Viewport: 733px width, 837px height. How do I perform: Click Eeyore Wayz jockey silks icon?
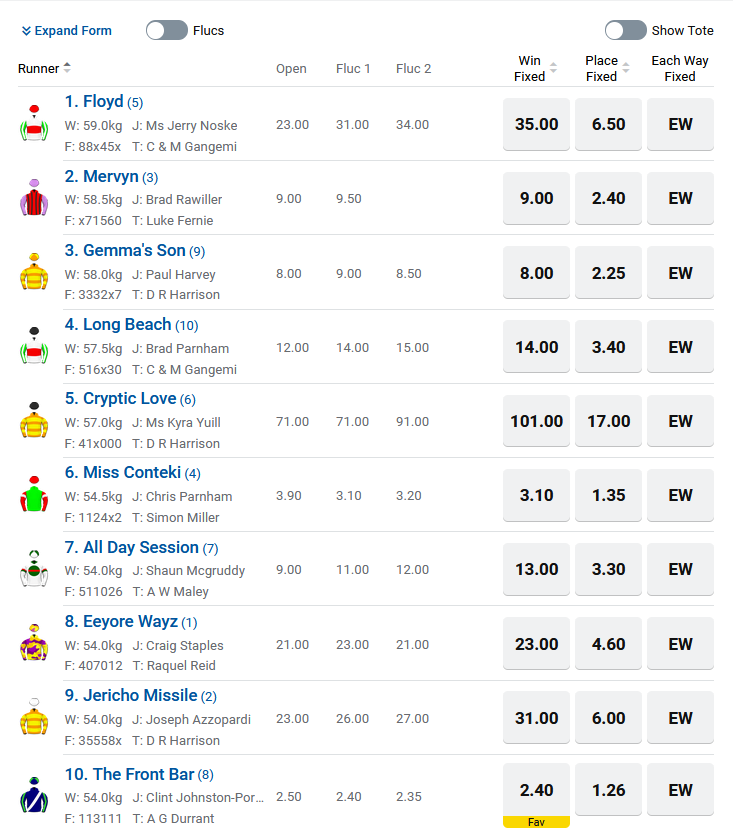click(34, 643)
